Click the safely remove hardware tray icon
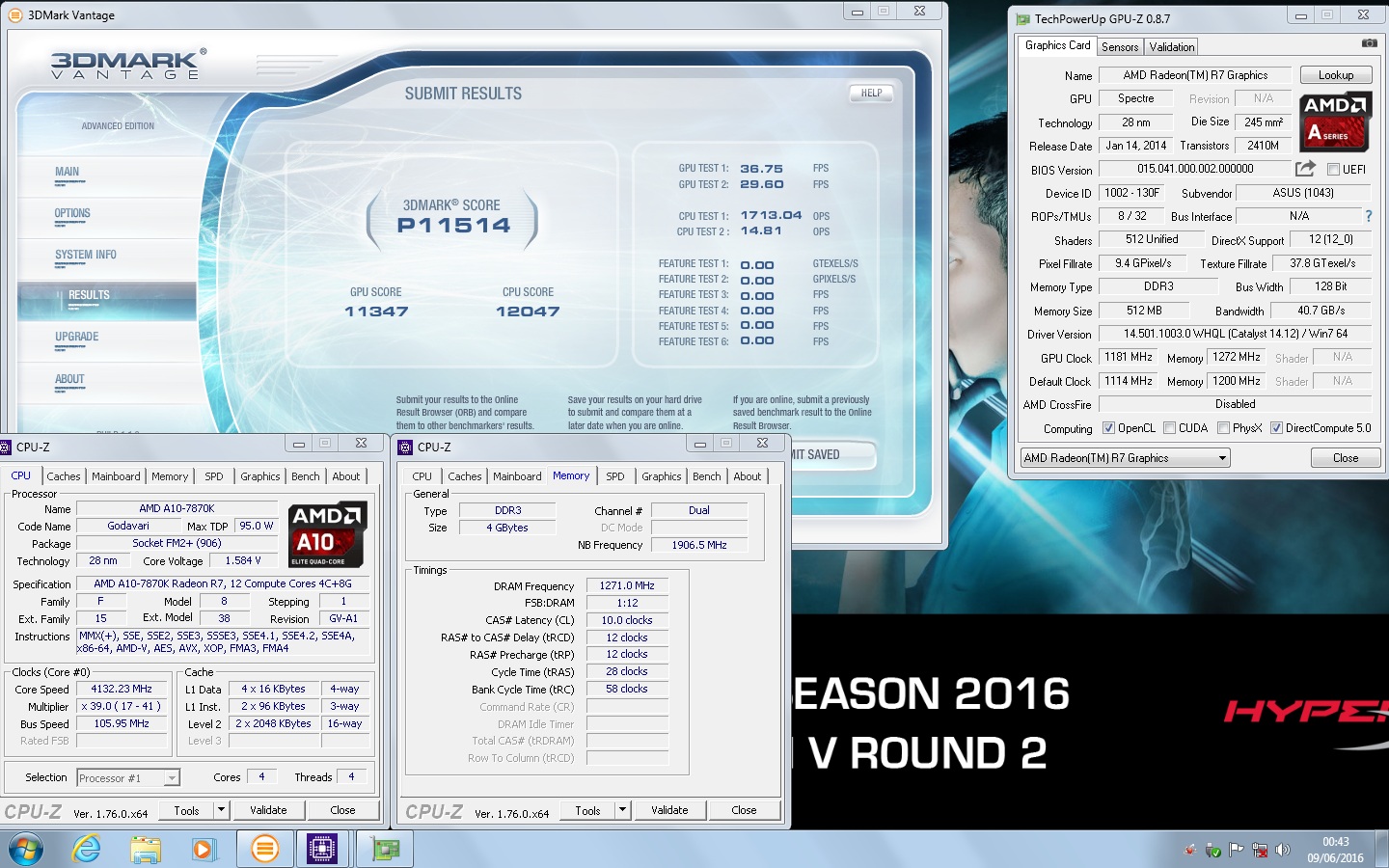Screen dimensions: 1389x868 1213,850
